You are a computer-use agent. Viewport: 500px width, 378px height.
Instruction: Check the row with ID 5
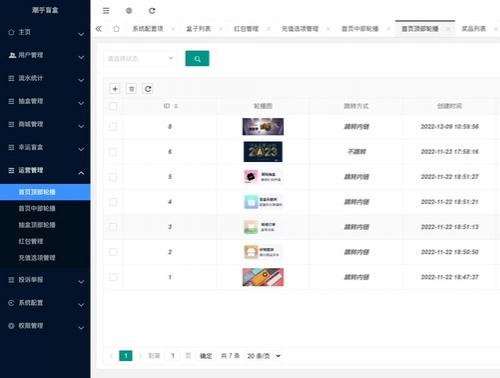pos(113,177)
